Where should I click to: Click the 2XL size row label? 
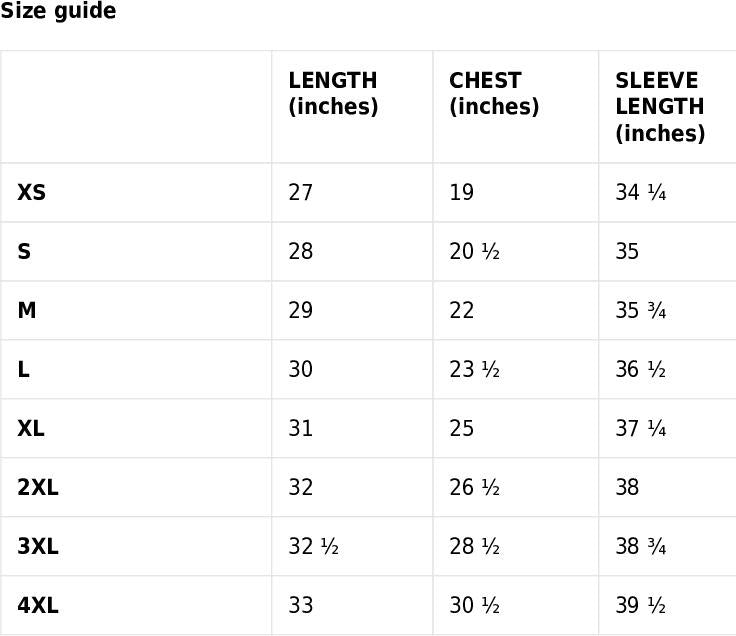(x=38, y=487)
